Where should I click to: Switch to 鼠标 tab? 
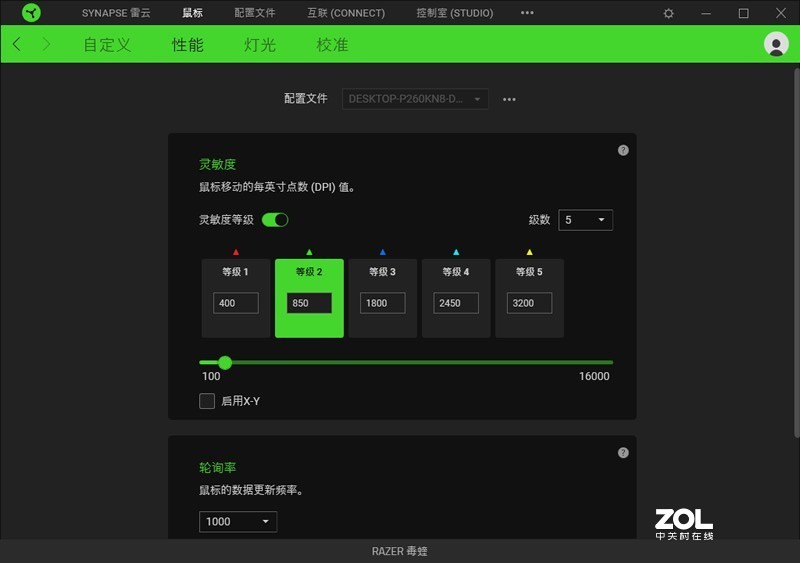coord(192,13)
